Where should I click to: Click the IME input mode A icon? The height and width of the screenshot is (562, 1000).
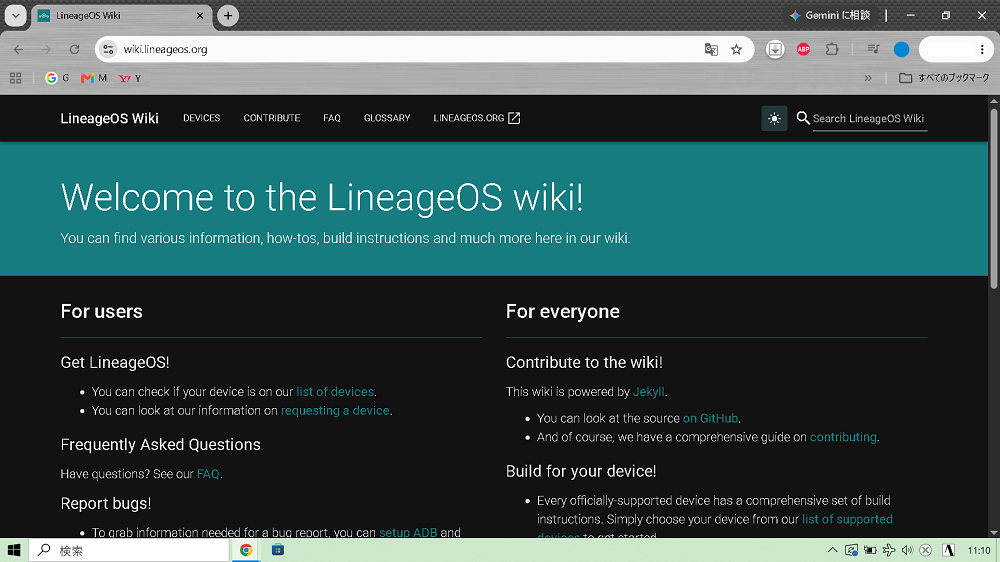[948, 550]
